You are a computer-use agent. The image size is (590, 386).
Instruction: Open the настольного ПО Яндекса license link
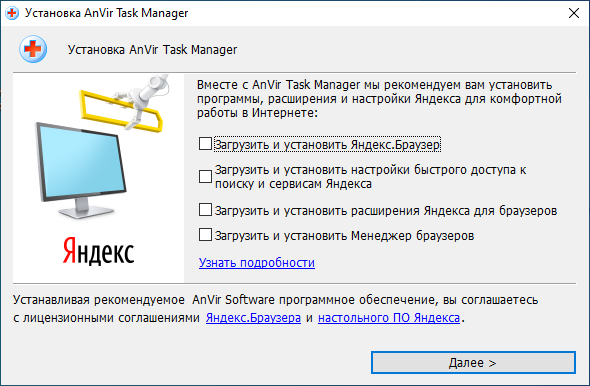389,318
